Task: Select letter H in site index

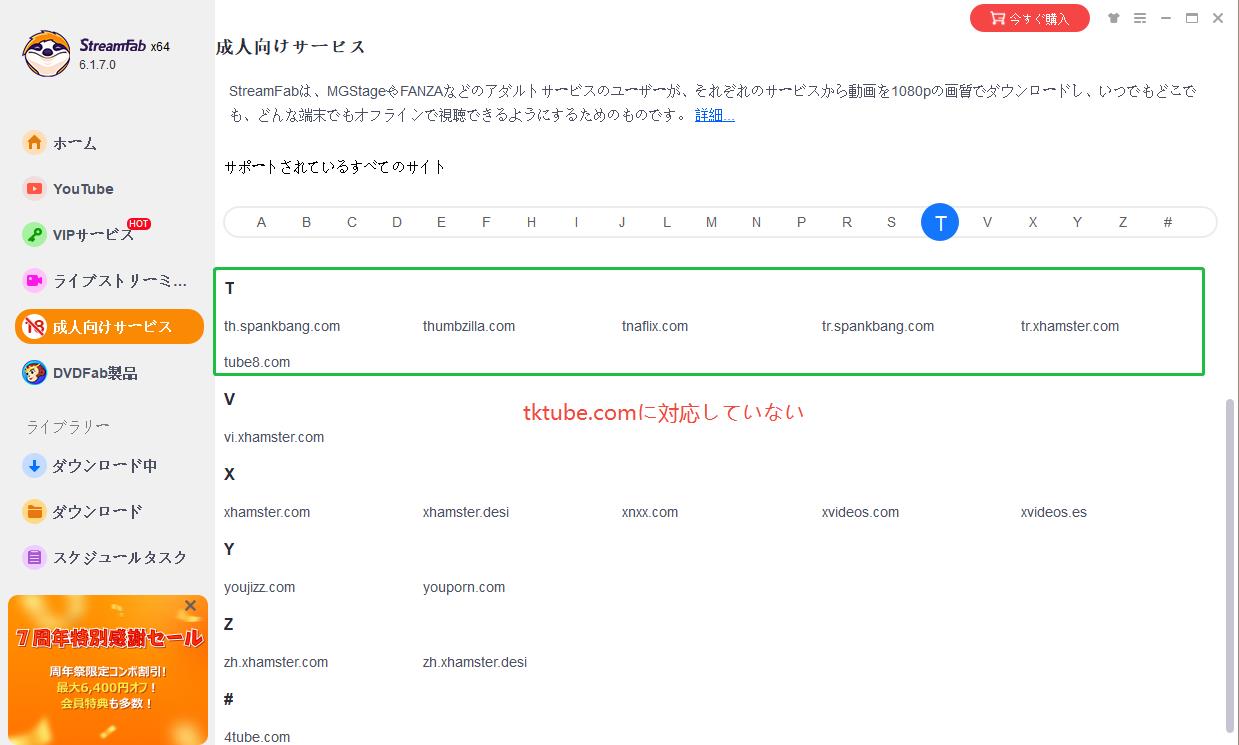Action: [x=532, y=222]
